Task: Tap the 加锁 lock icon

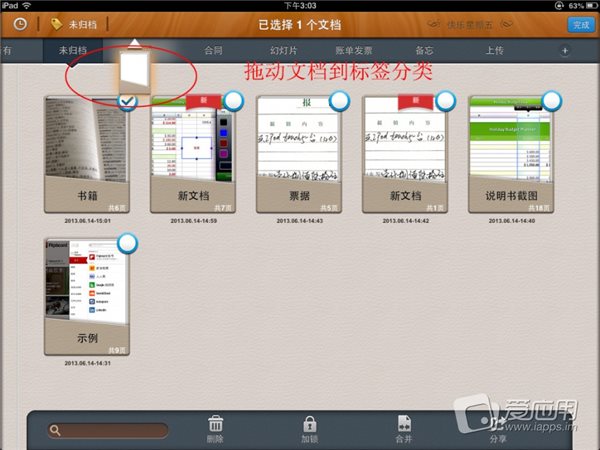Action: (x=310, y=424)
